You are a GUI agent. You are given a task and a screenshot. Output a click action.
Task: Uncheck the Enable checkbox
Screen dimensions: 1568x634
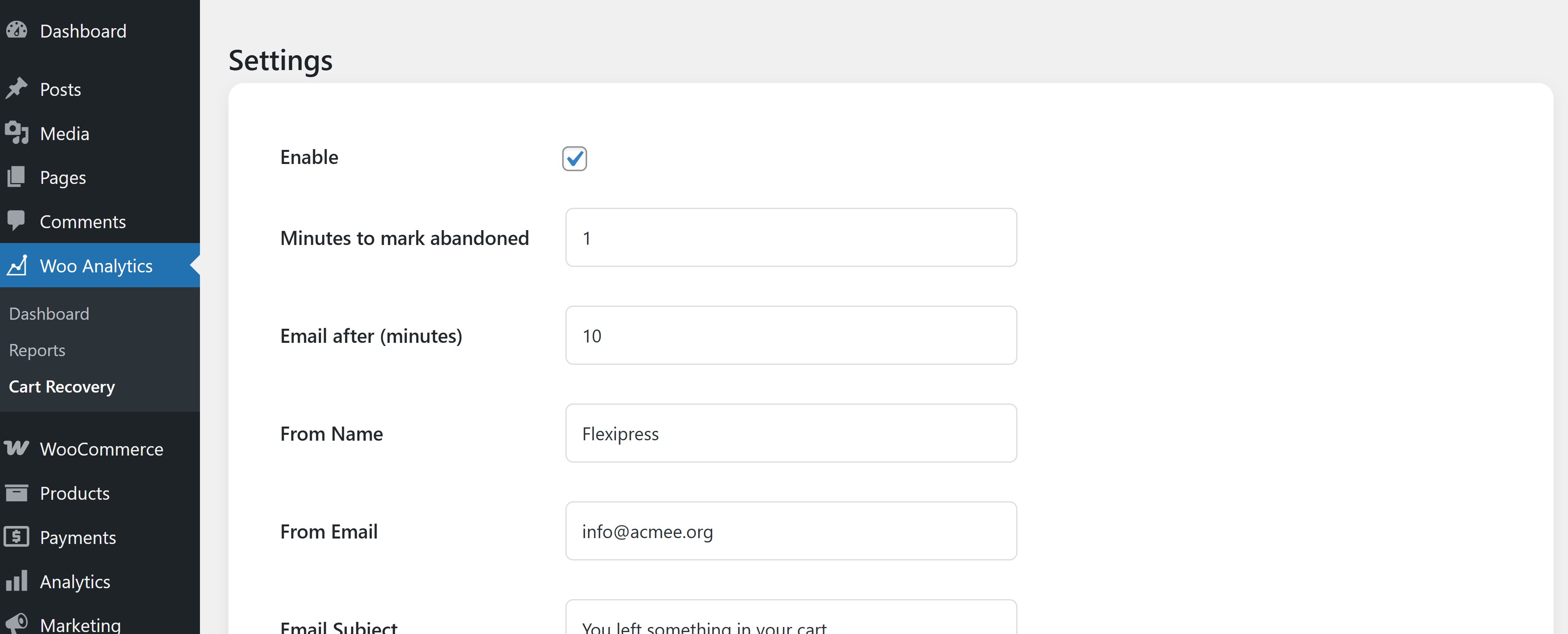[574, 158]
